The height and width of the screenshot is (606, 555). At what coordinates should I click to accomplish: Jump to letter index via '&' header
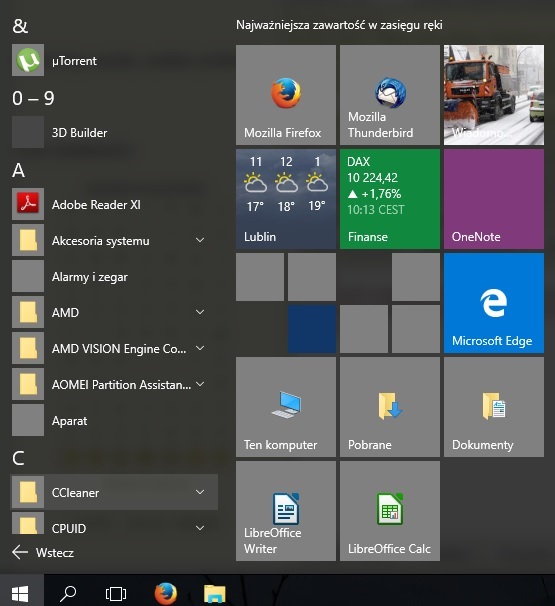tap(20, 26)
